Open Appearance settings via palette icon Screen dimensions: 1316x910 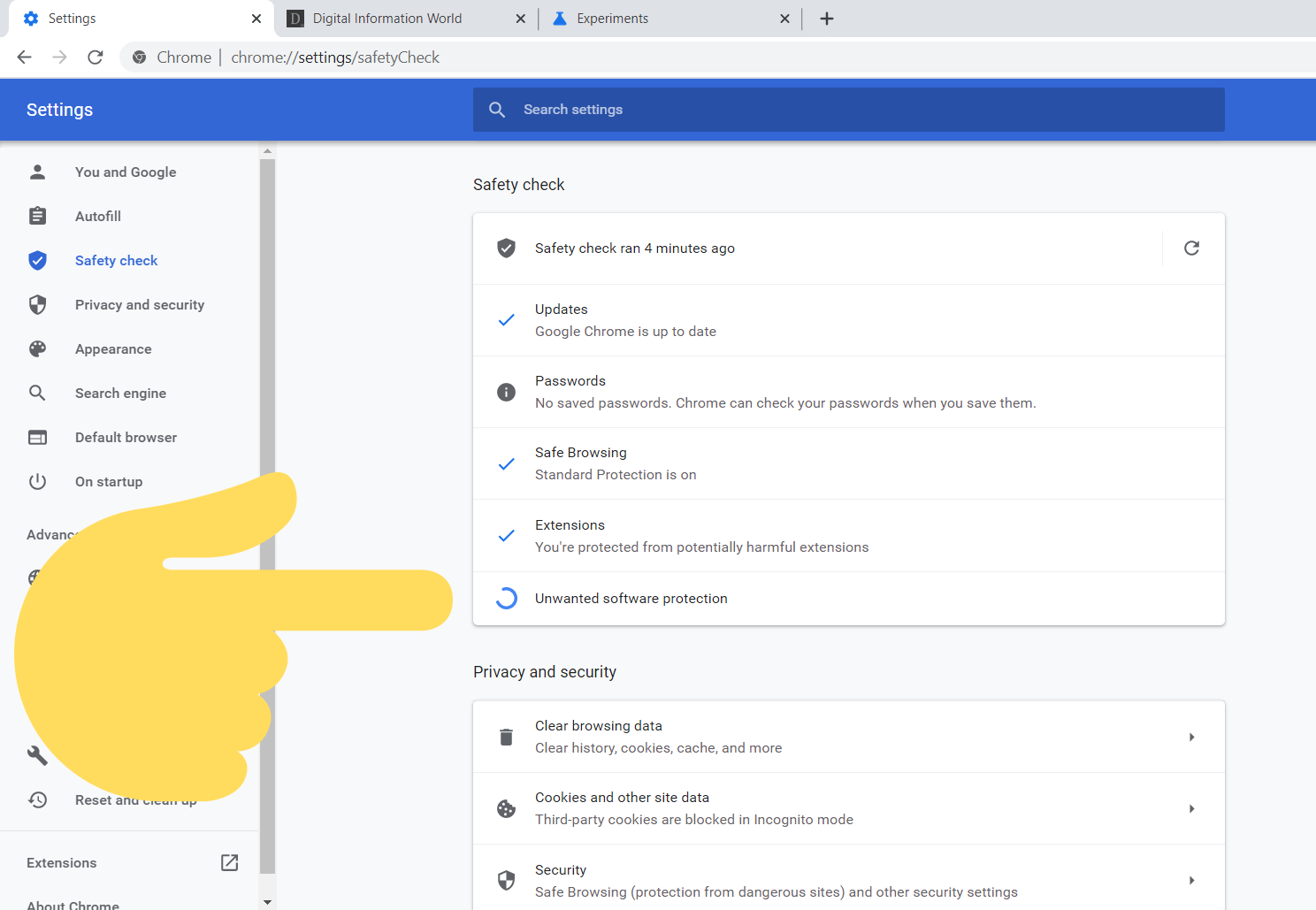[37, 348]
